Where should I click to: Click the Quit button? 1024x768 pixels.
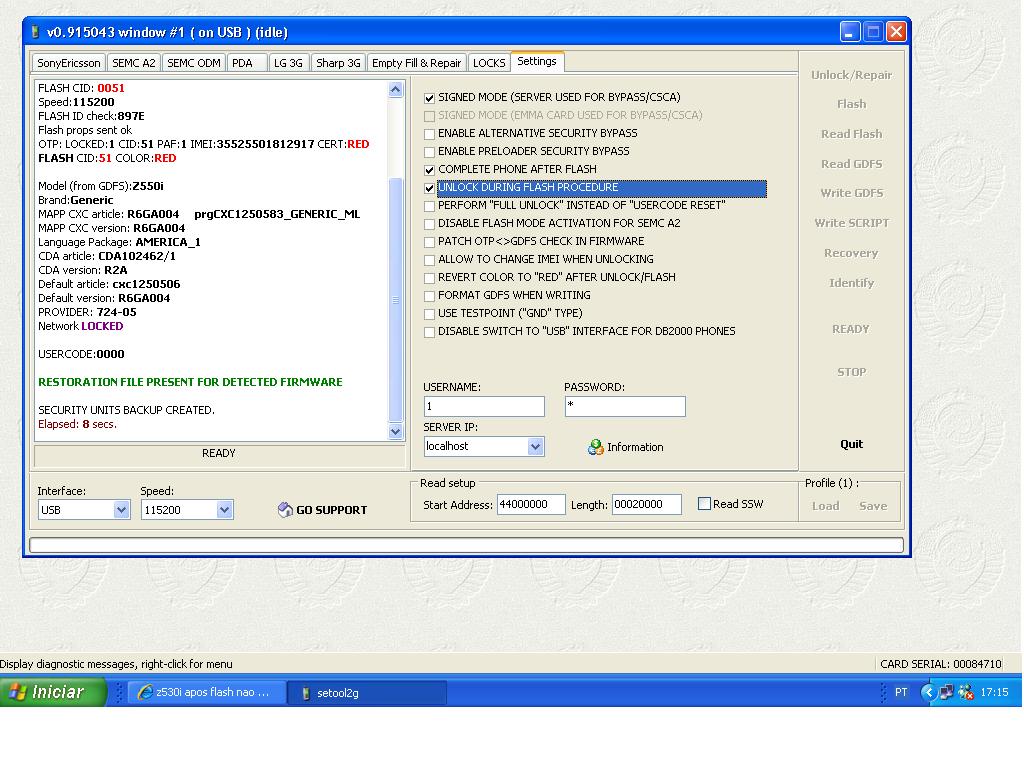tap(851, 444)
